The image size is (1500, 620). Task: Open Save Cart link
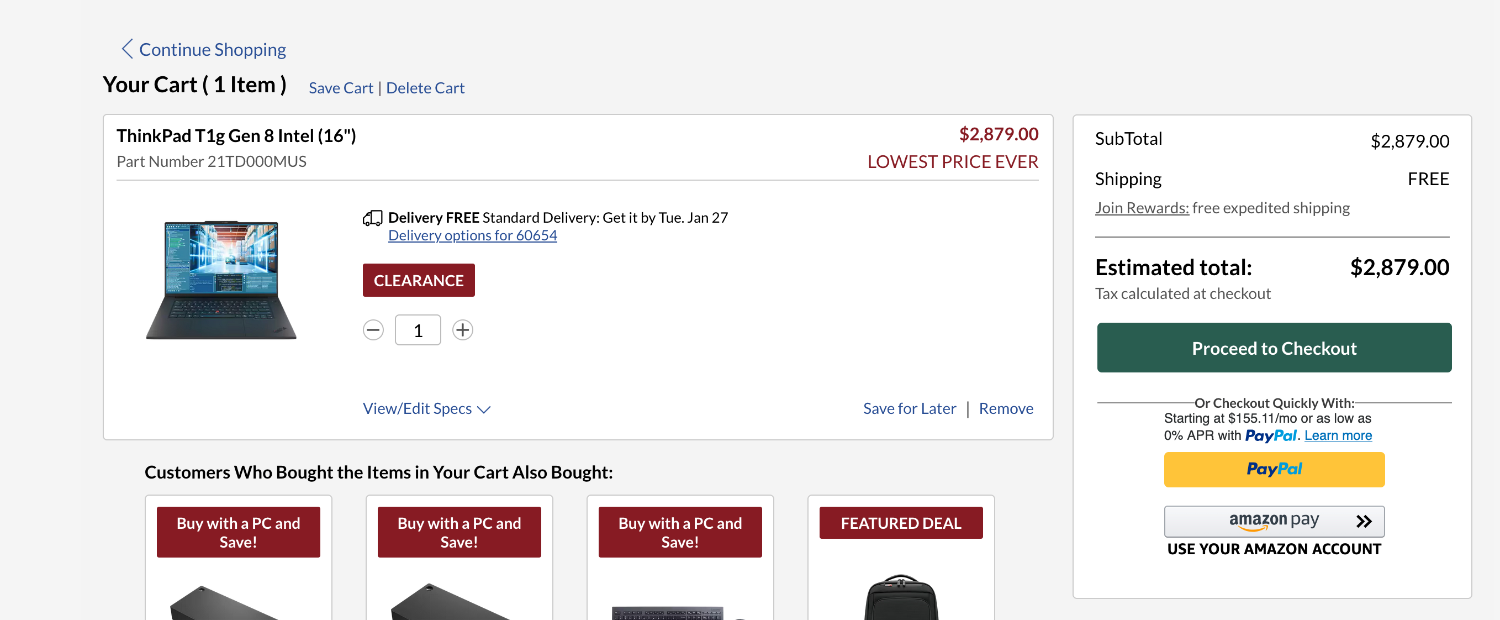(341, 88)
